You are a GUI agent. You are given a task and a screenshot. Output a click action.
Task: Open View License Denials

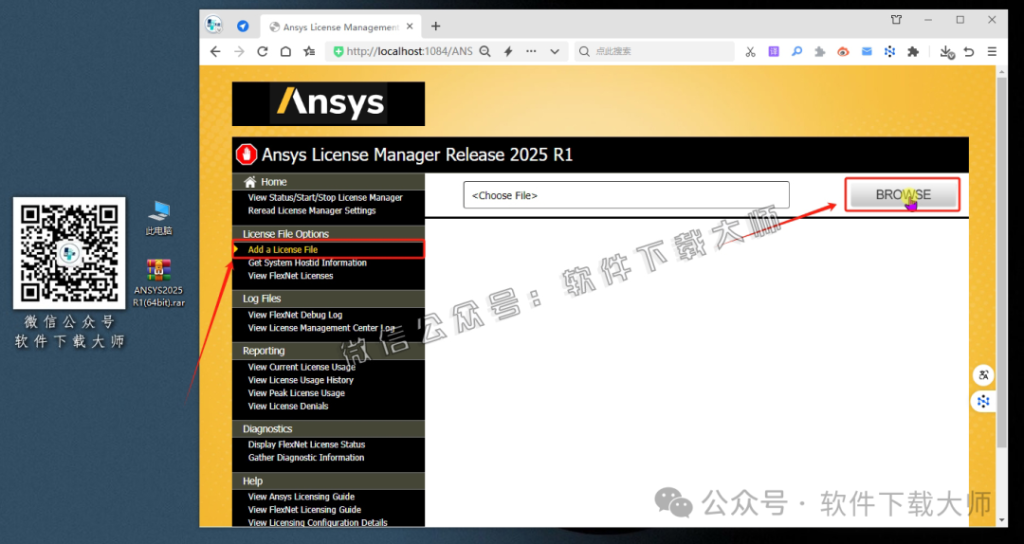(x=288, y=406)
